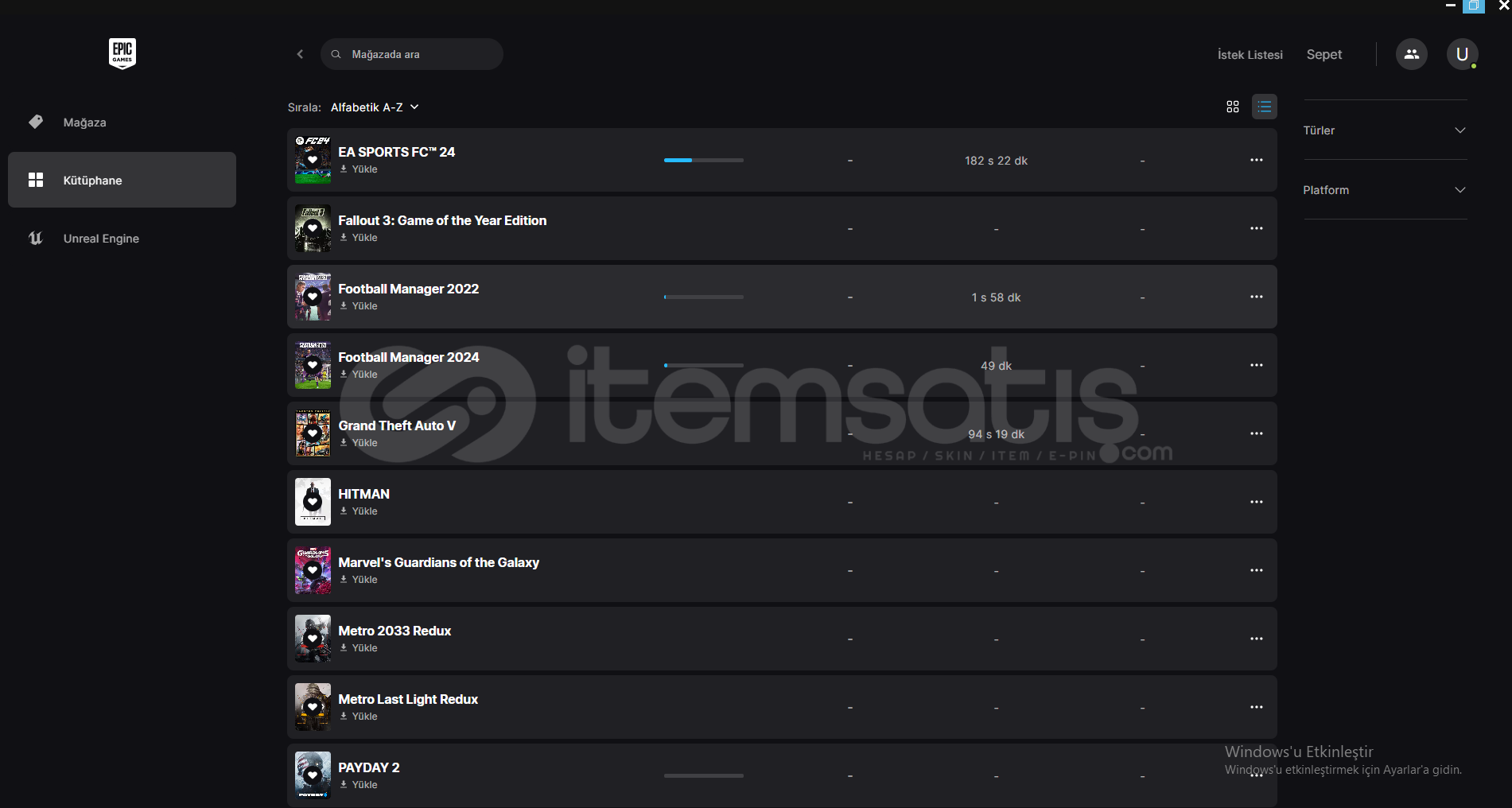Select the Football Manager 2024 cover thumbnail
The width and height of the screenshot is (1512, 808).
click(x=313, y=365)
